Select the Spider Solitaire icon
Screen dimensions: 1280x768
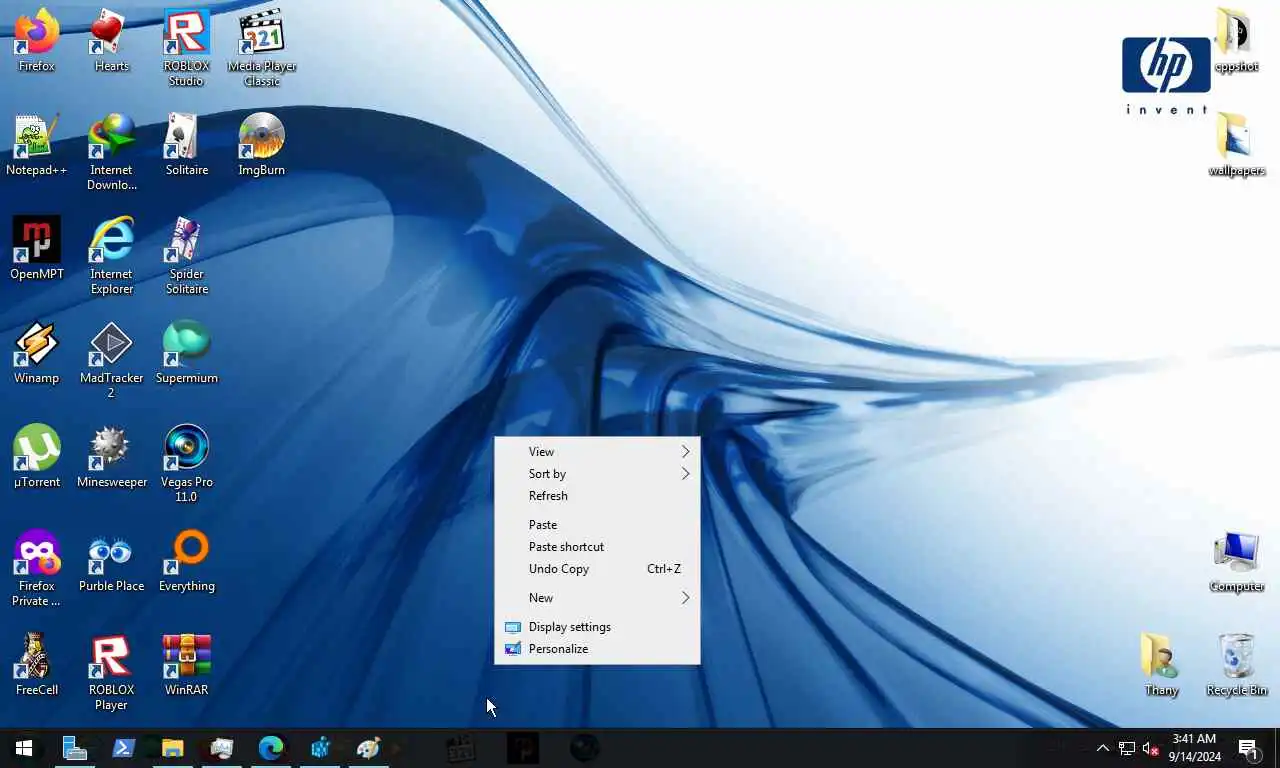click(x=187, y=257)
